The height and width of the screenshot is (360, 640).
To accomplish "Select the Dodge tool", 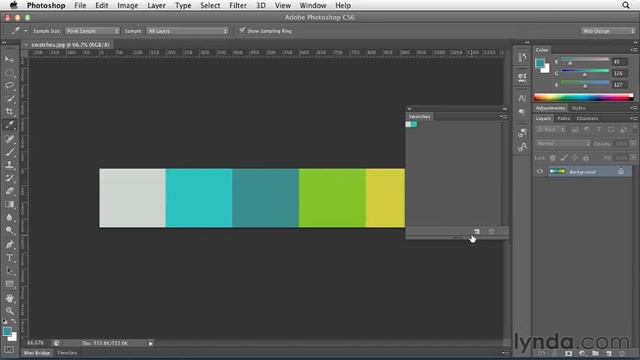I will (x=9, y=230).
